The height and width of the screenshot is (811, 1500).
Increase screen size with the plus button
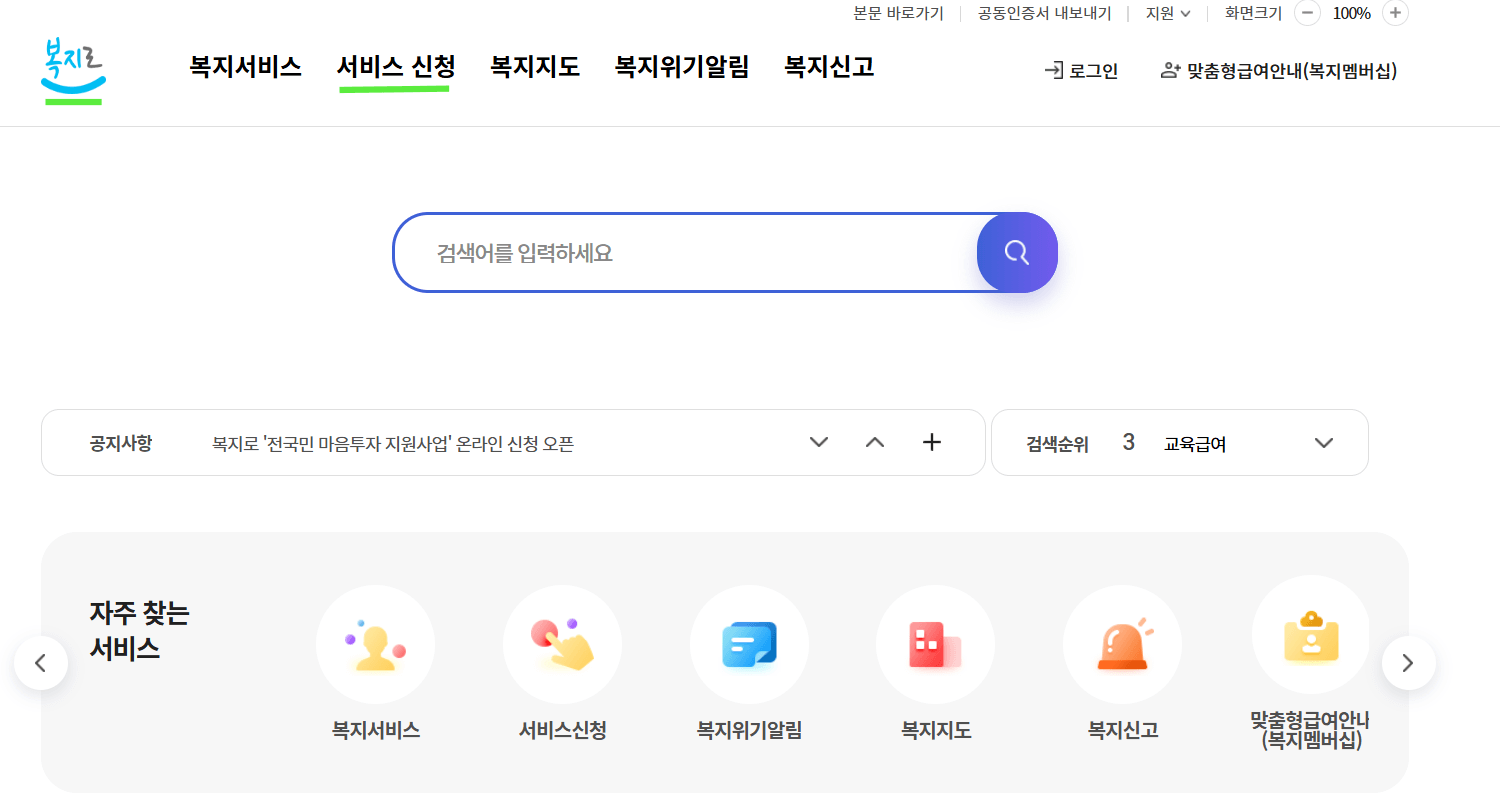coord(1394,14)
